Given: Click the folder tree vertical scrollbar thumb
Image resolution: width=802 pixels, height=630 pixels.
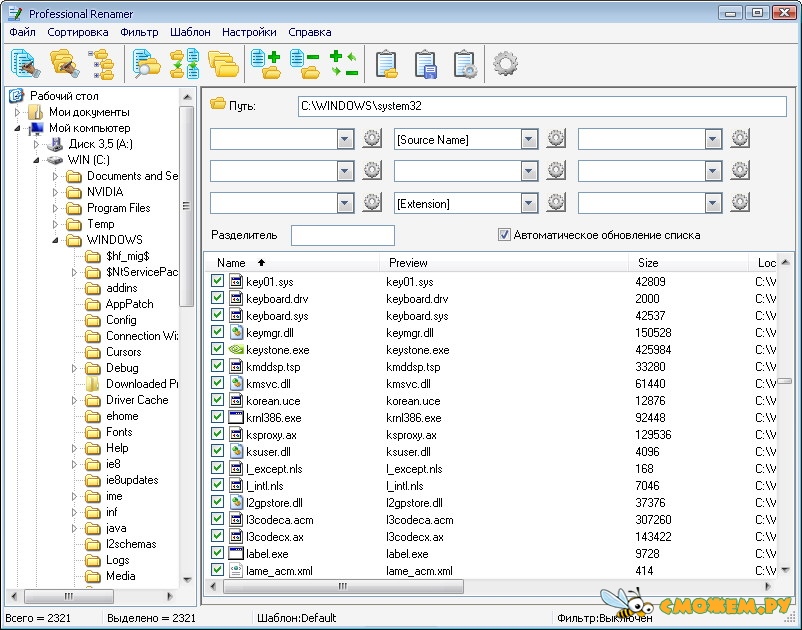Looking at the screenshot, I should click(187, 206).
